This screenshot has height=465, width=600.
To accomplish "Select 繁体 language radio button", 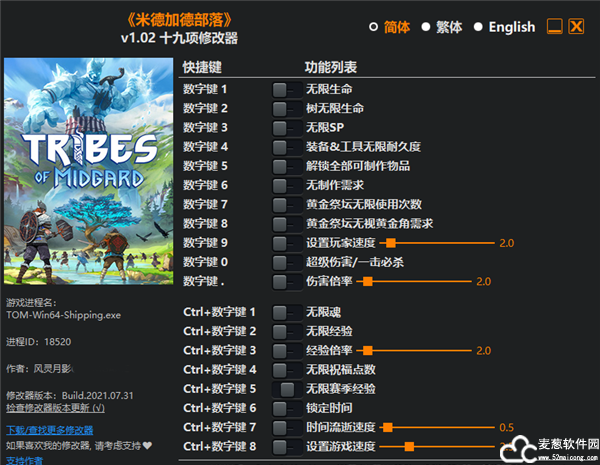I will tap(426, 27).
